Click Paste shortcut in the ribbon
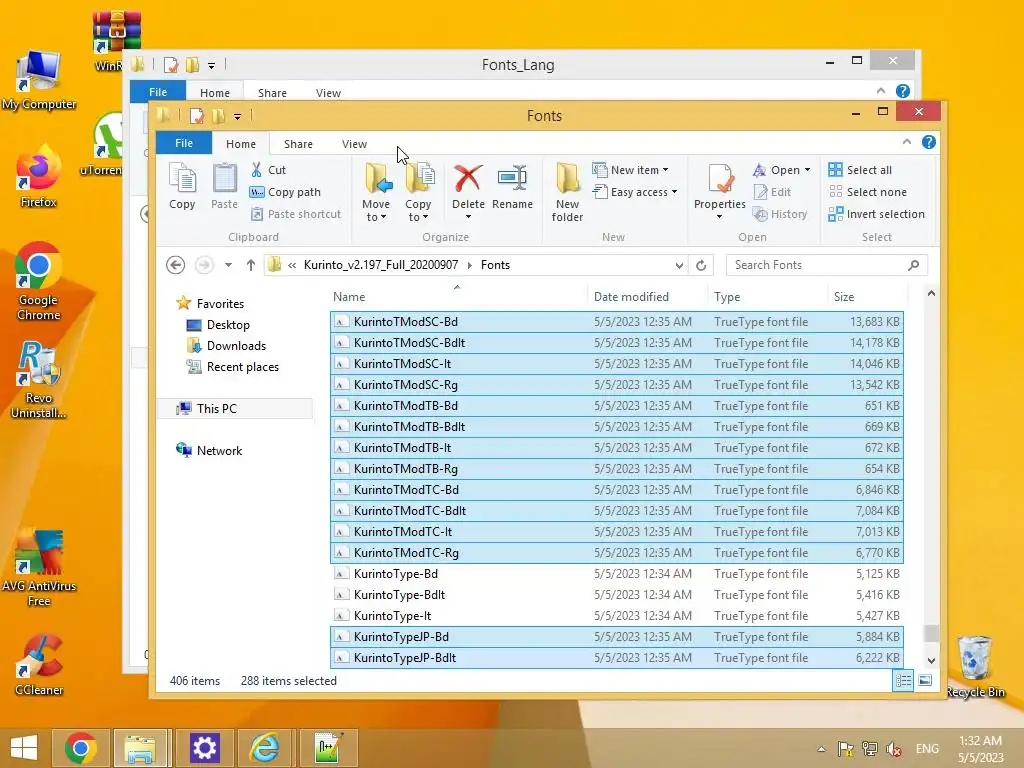 (296, 214)
